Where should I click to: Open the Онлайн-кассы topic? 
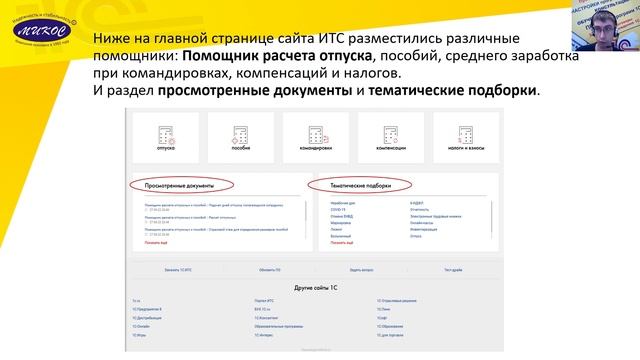point(422,223)
